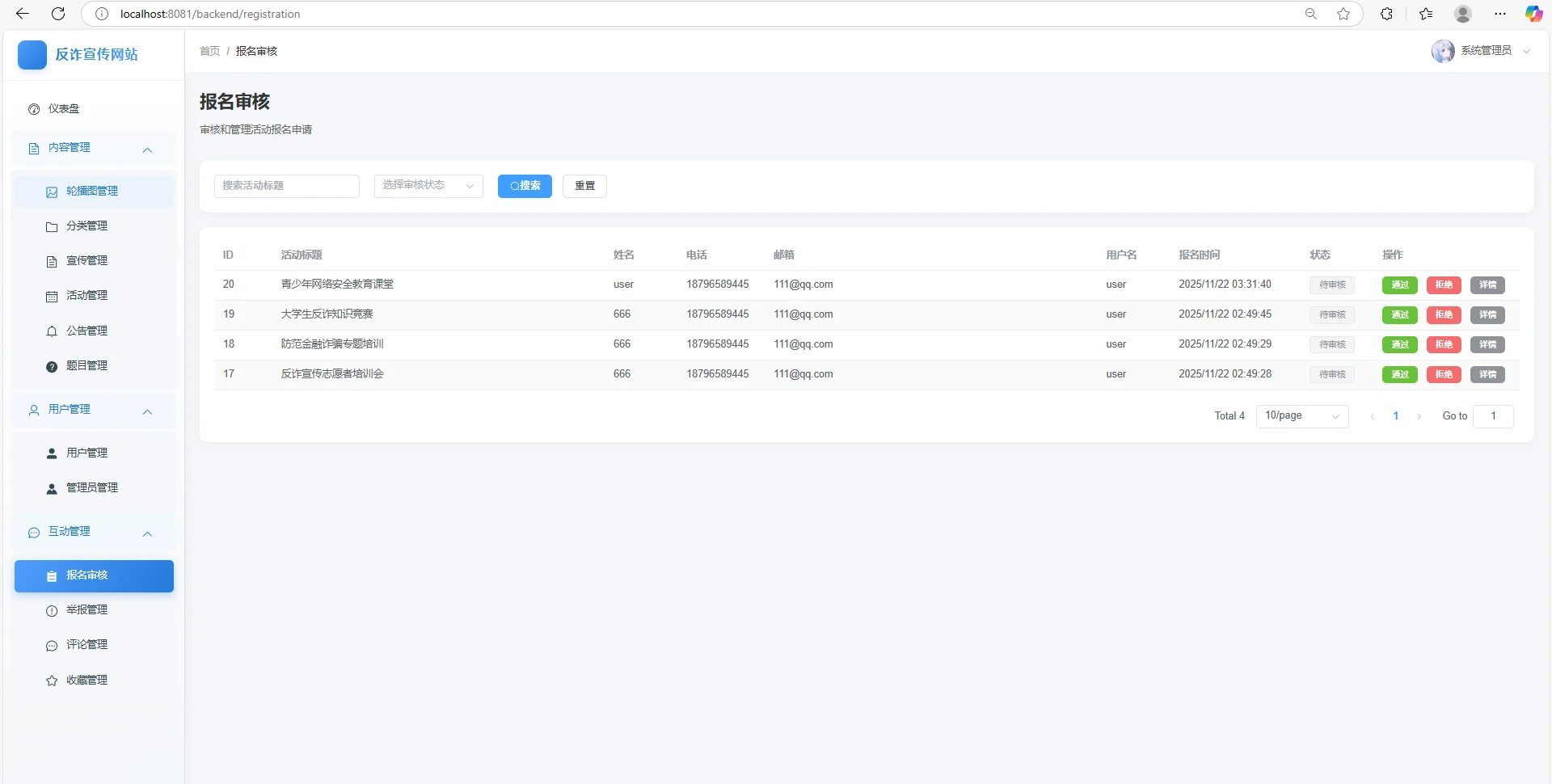
Task: Click the folder icon for 分类管理
Action: 52,226
